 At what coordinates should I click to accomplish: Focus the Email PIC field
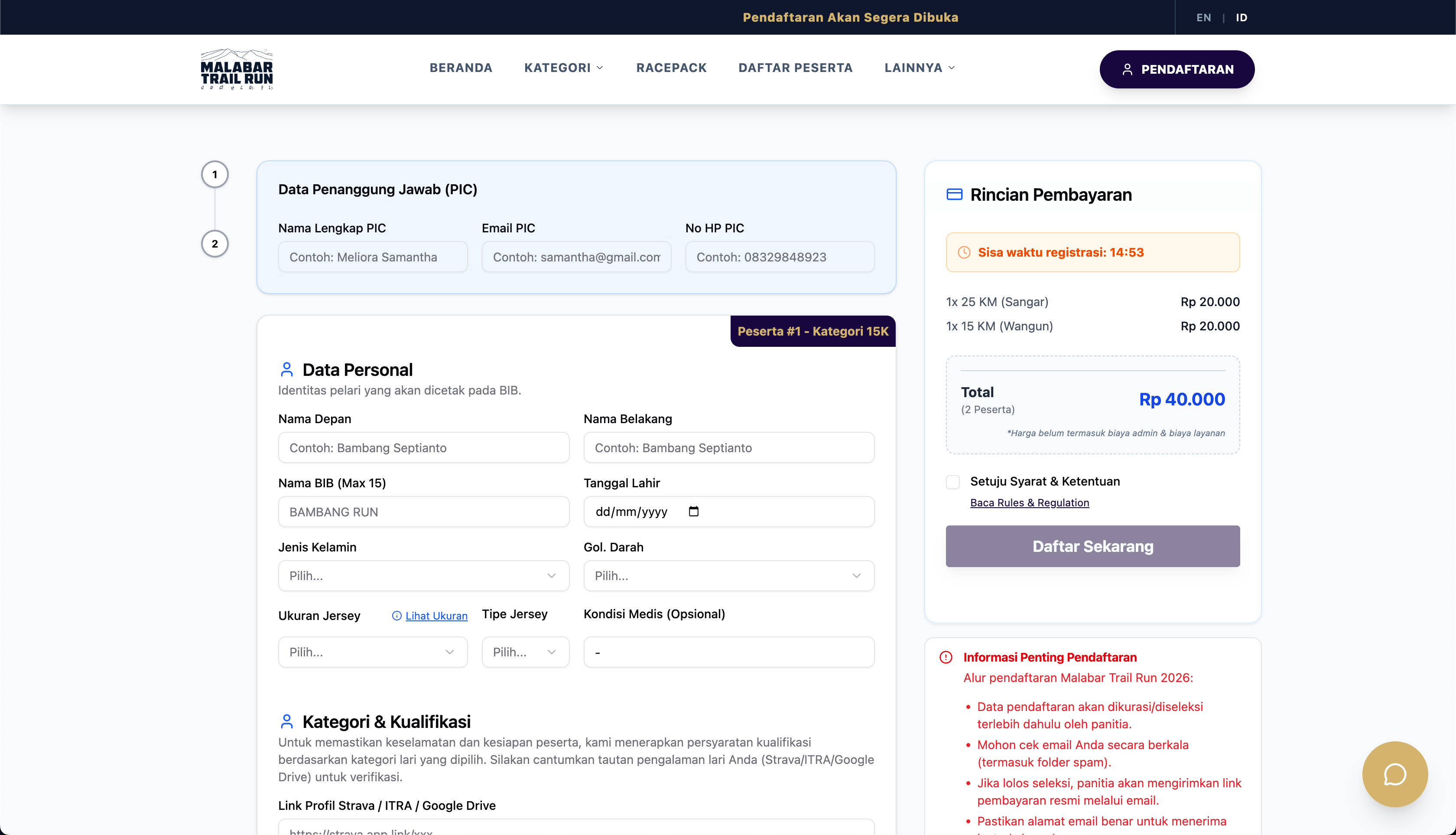pyautogui.click(x=576, y=257)
